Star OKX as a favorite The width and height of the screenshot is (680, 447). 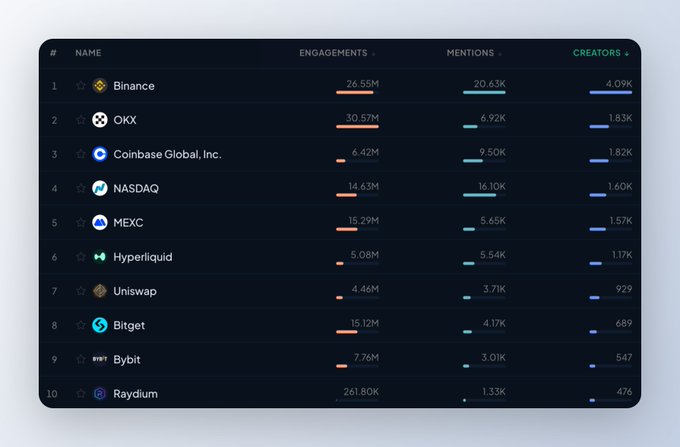click(x=81, y=120)
